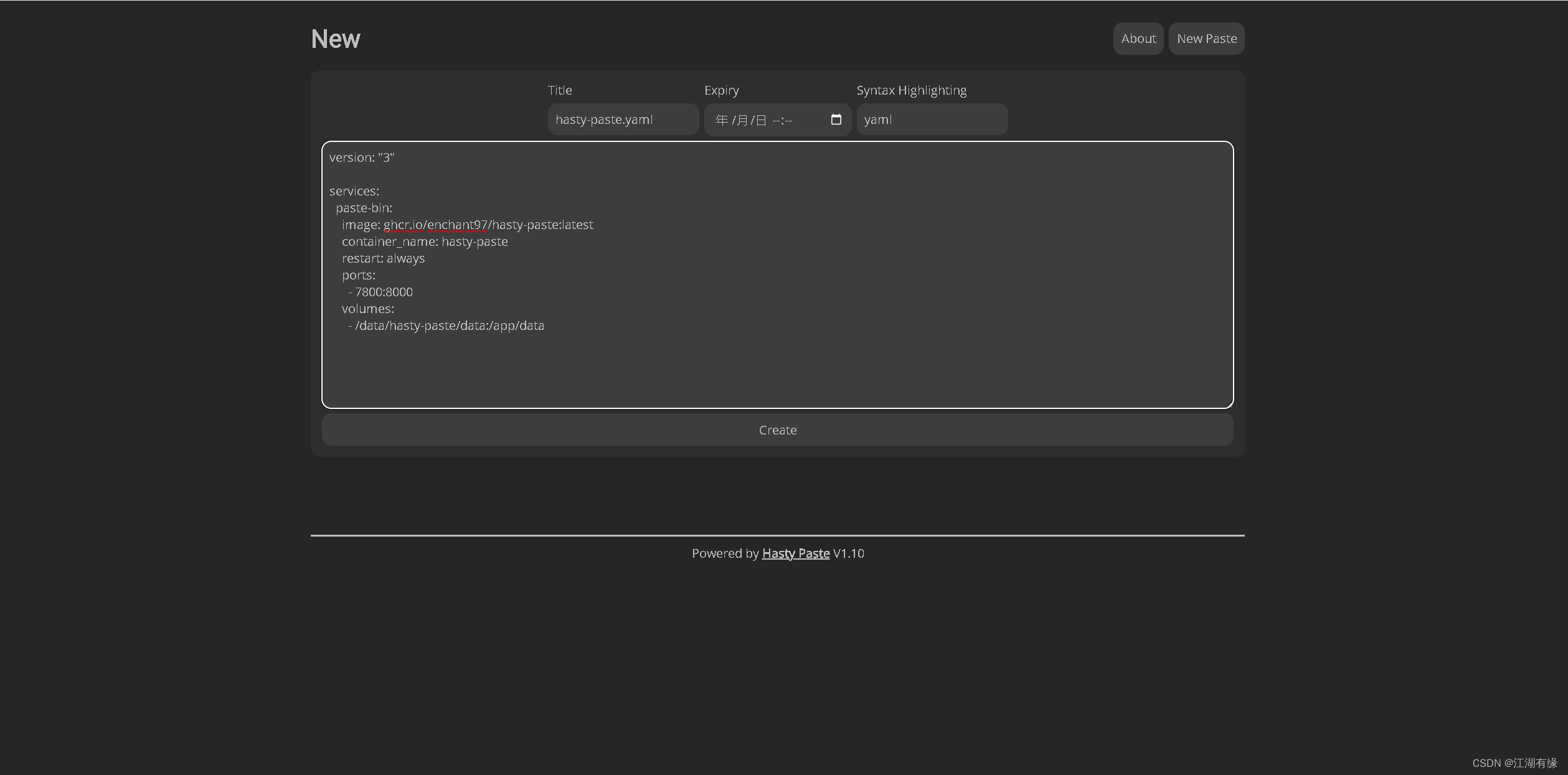1568x775 pixels.
Task: Select the year segment in Expiry
Action: click(x=722, y=120)
